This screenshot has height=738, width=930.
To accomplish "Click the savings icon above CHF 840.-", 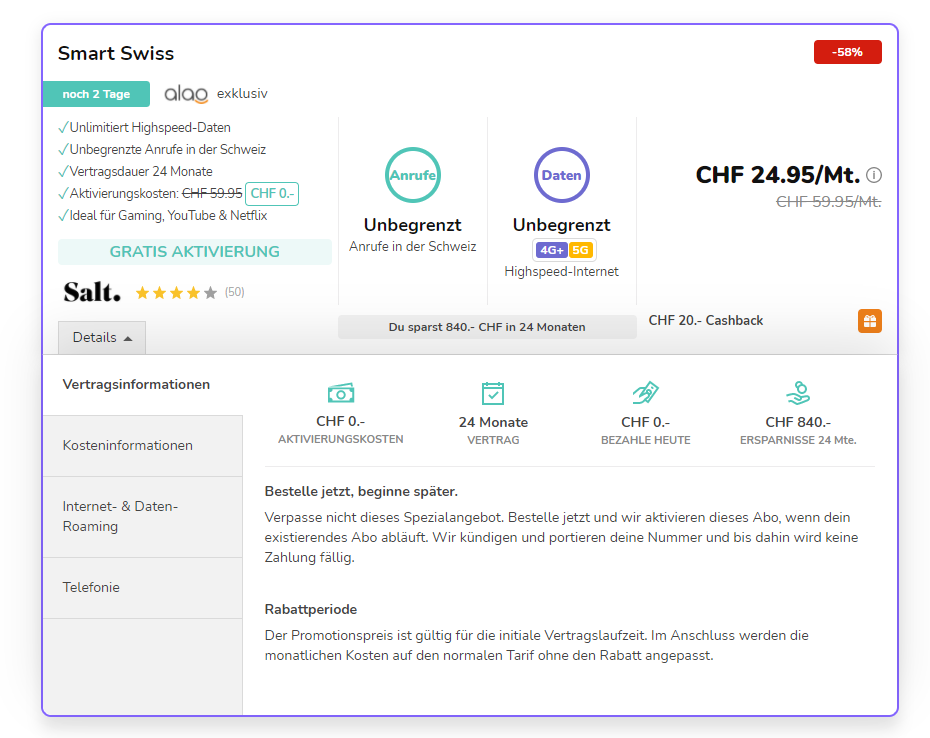I will pyautogui.click(x=797, y=392).
